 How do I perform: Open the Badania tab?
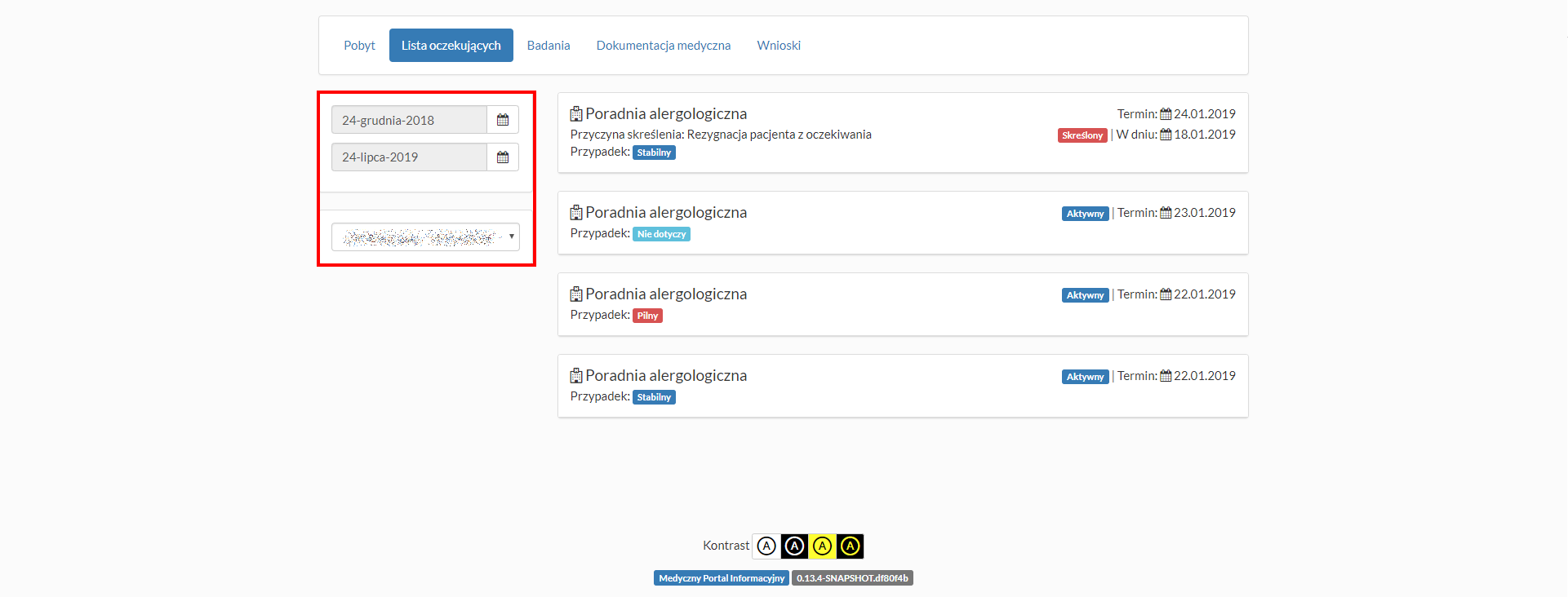(x=549, y=46)
